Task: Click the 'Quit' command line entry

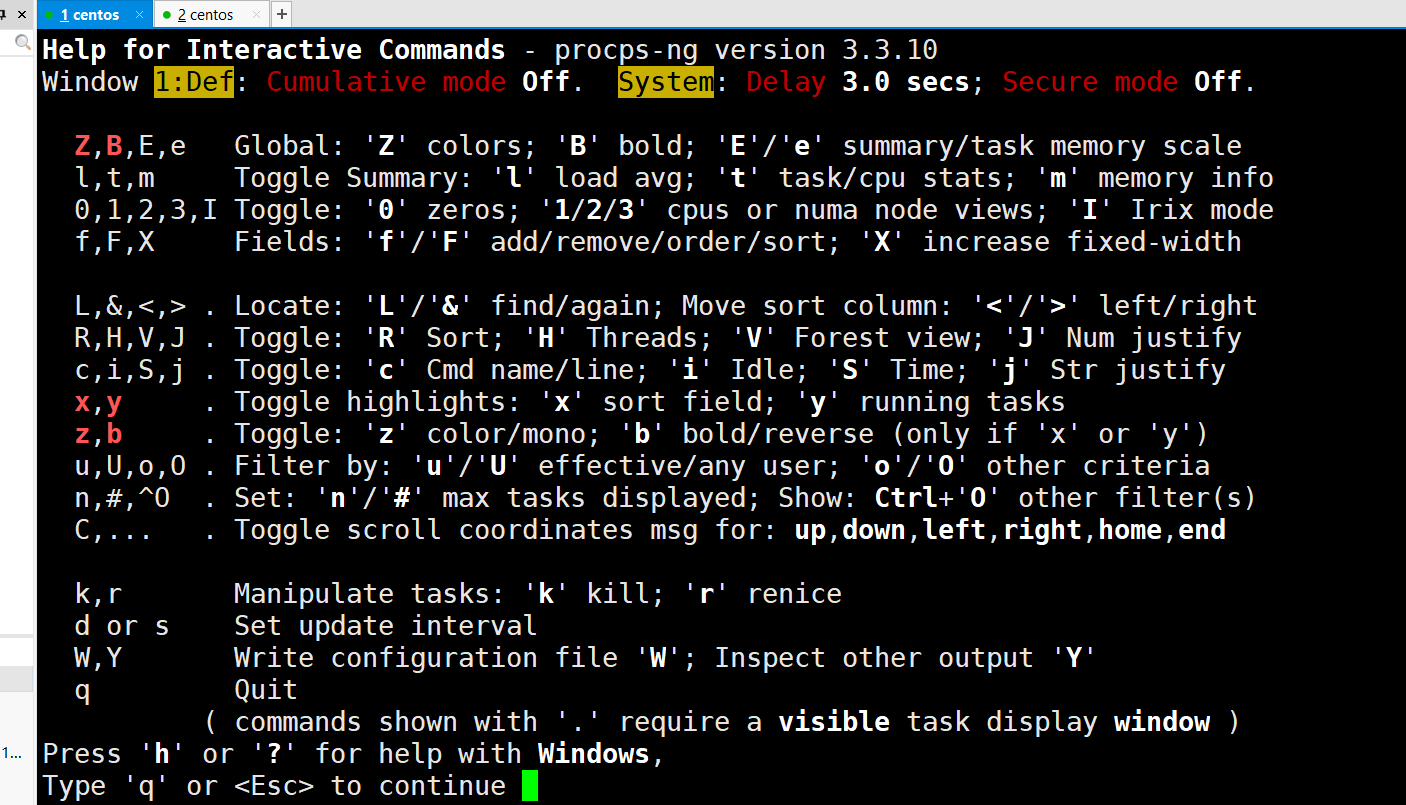Action: point(266,690)
